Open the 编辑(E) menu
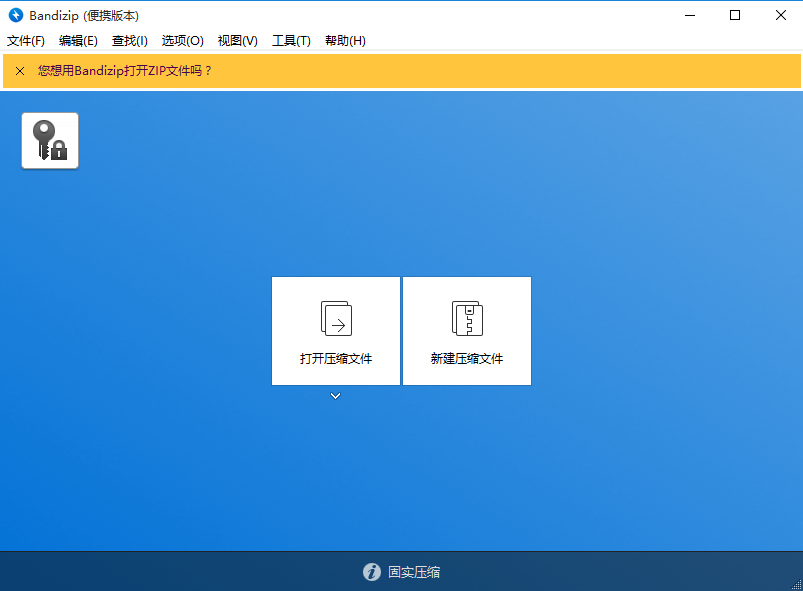The image size is (803, 591). coord(78,41)
